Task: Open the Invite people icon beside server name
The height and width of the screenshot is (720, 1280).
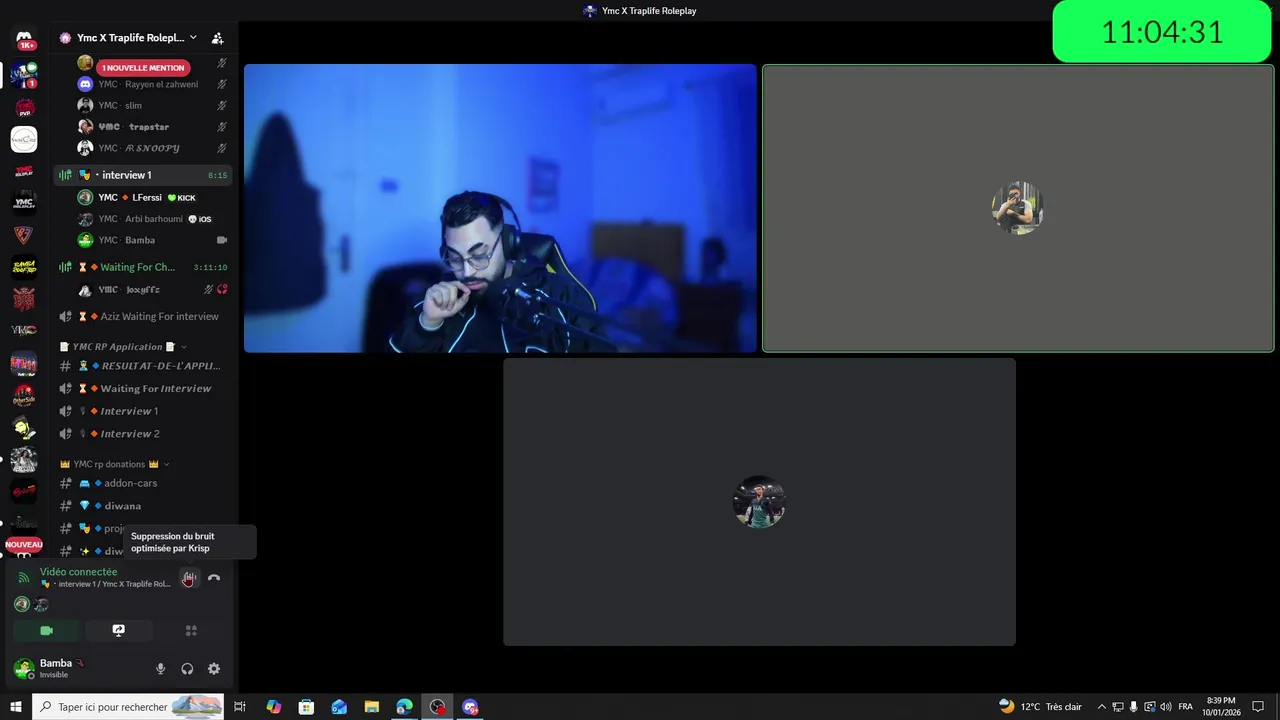Action: pos(217,38)
